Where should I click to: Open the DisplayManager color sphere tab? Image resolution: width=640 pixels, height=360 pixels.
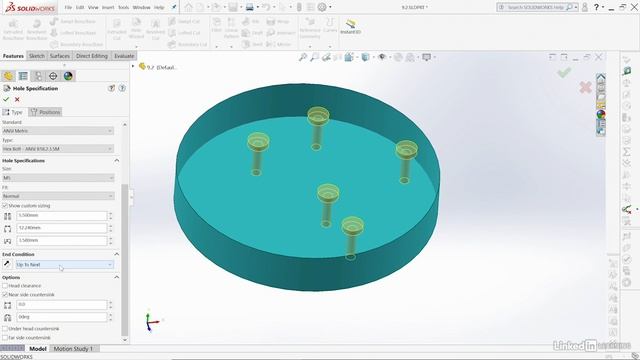coord(68,76)
